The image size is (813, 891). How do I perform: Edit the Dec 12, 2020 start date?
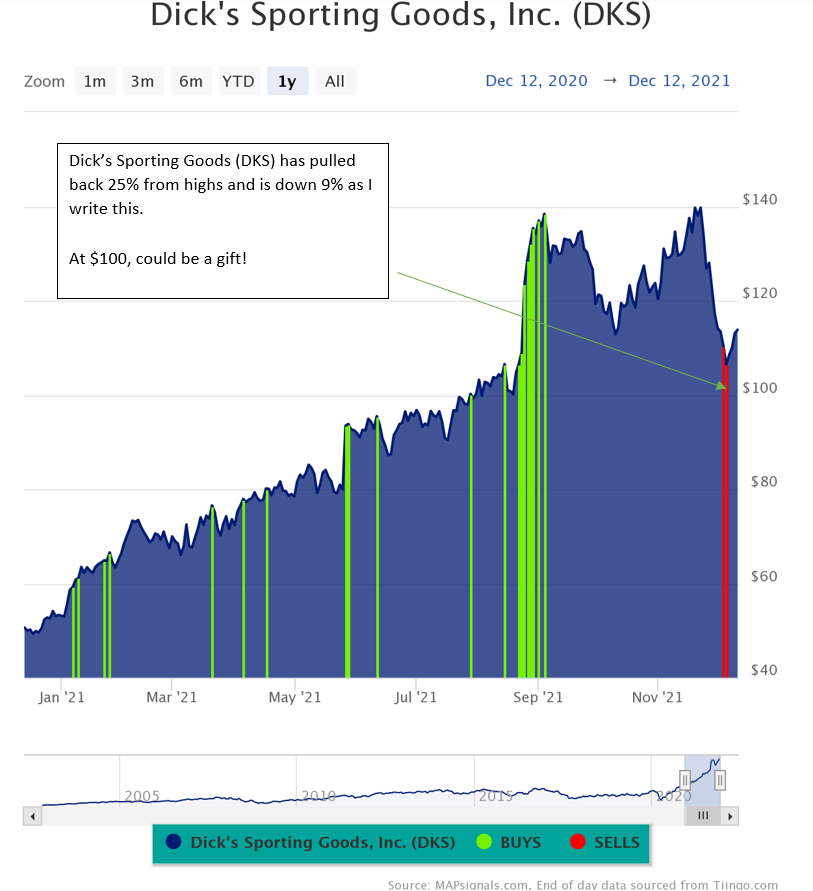pos(537,81)
